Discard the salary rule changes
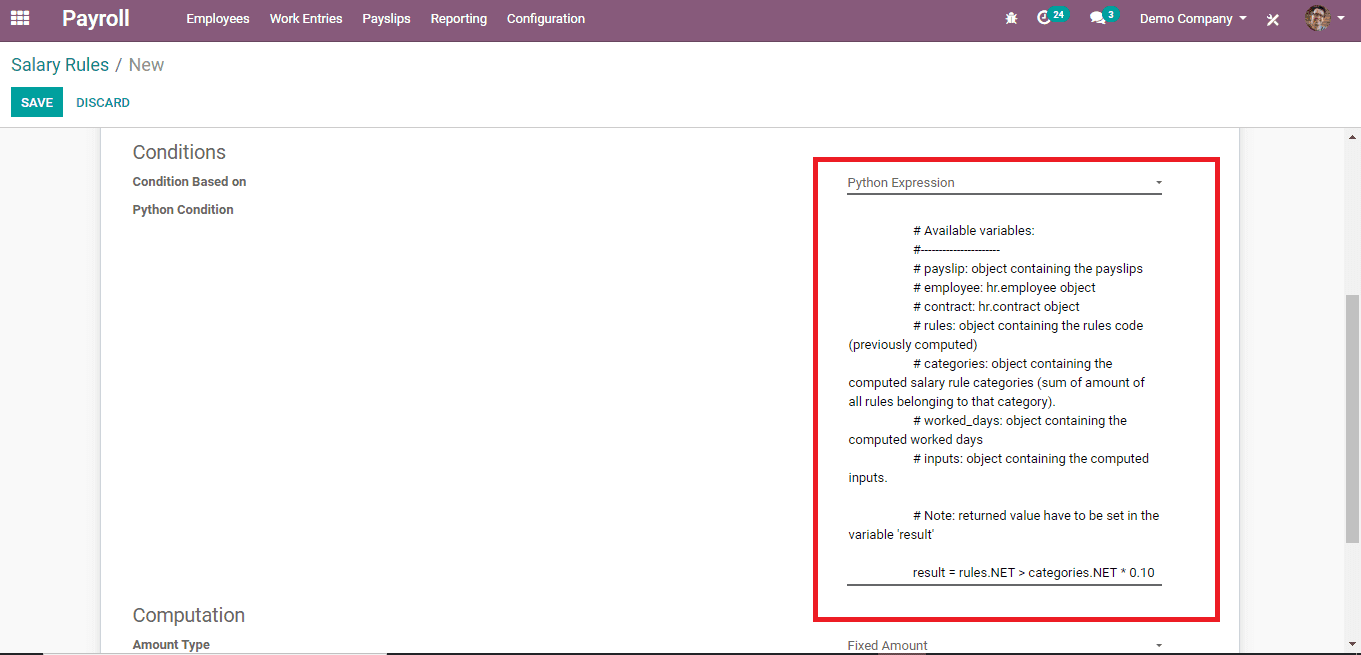The image size is (1361, 655). (103, 102)
